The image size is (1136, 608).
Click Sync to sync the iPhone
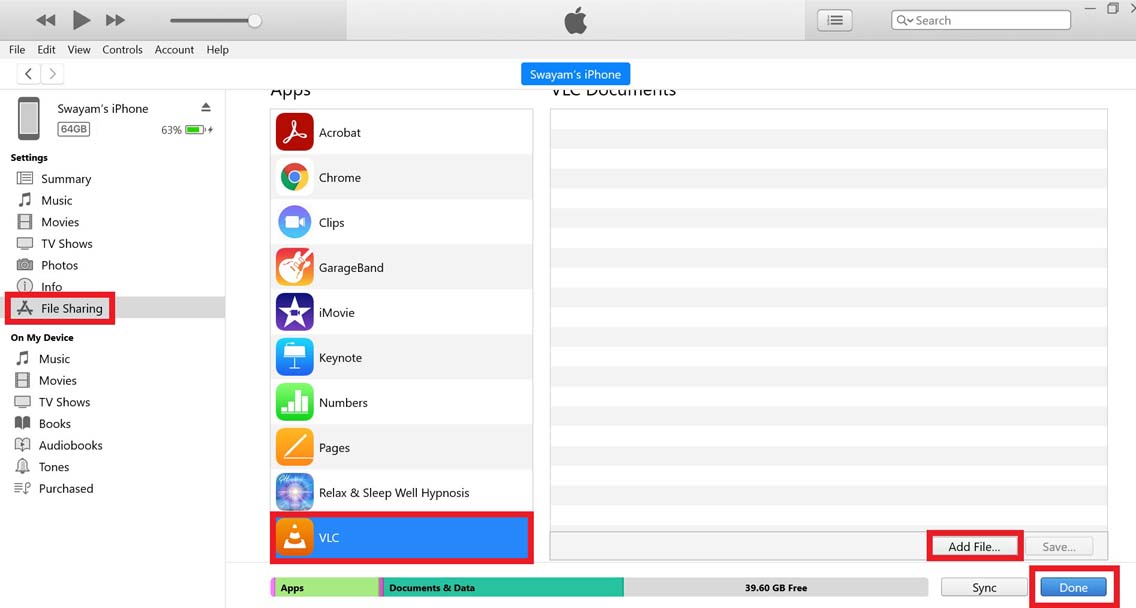pos(983,588)
